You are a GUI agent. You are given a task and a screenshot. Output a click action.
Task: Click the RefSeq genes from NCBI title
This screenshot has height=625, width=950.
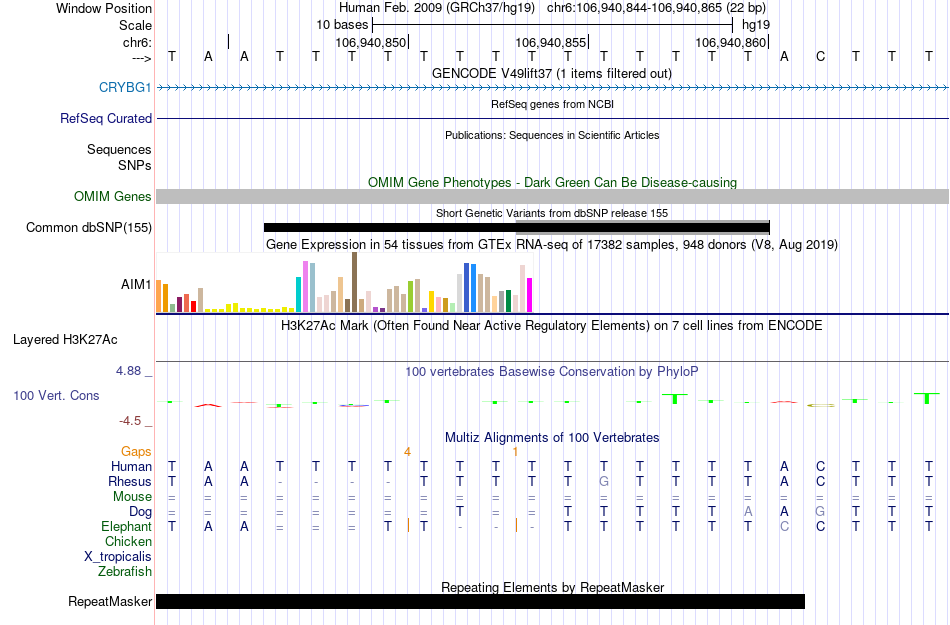(552, 104)
